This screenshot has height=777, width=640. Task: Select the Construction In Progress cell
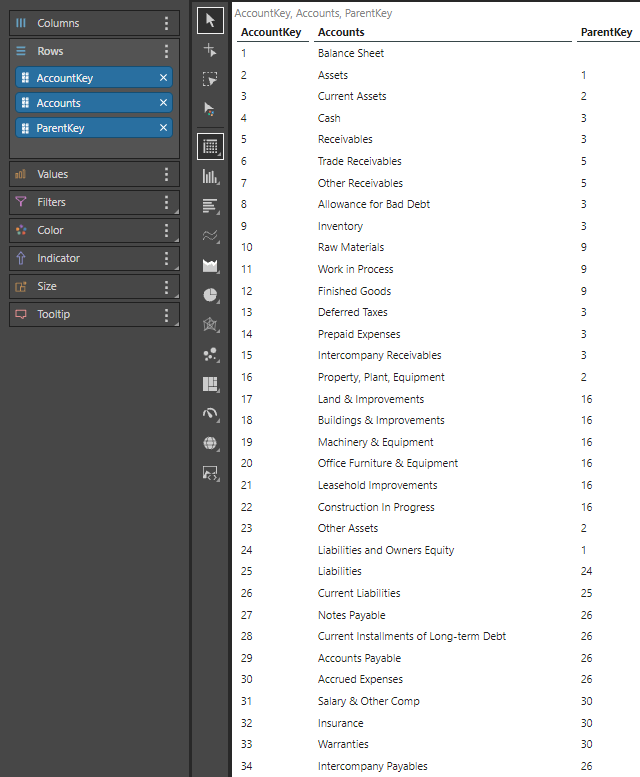376,507
